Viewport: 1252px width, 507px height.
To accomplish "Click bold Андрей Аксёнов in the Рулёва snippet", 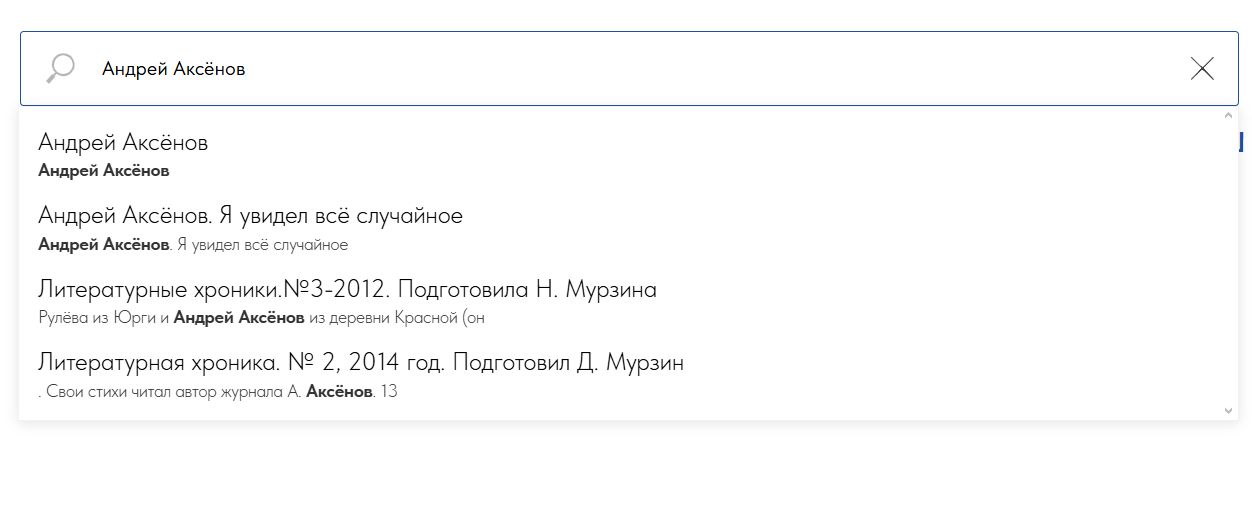I will pyautogui.click(x=239, y=318).
